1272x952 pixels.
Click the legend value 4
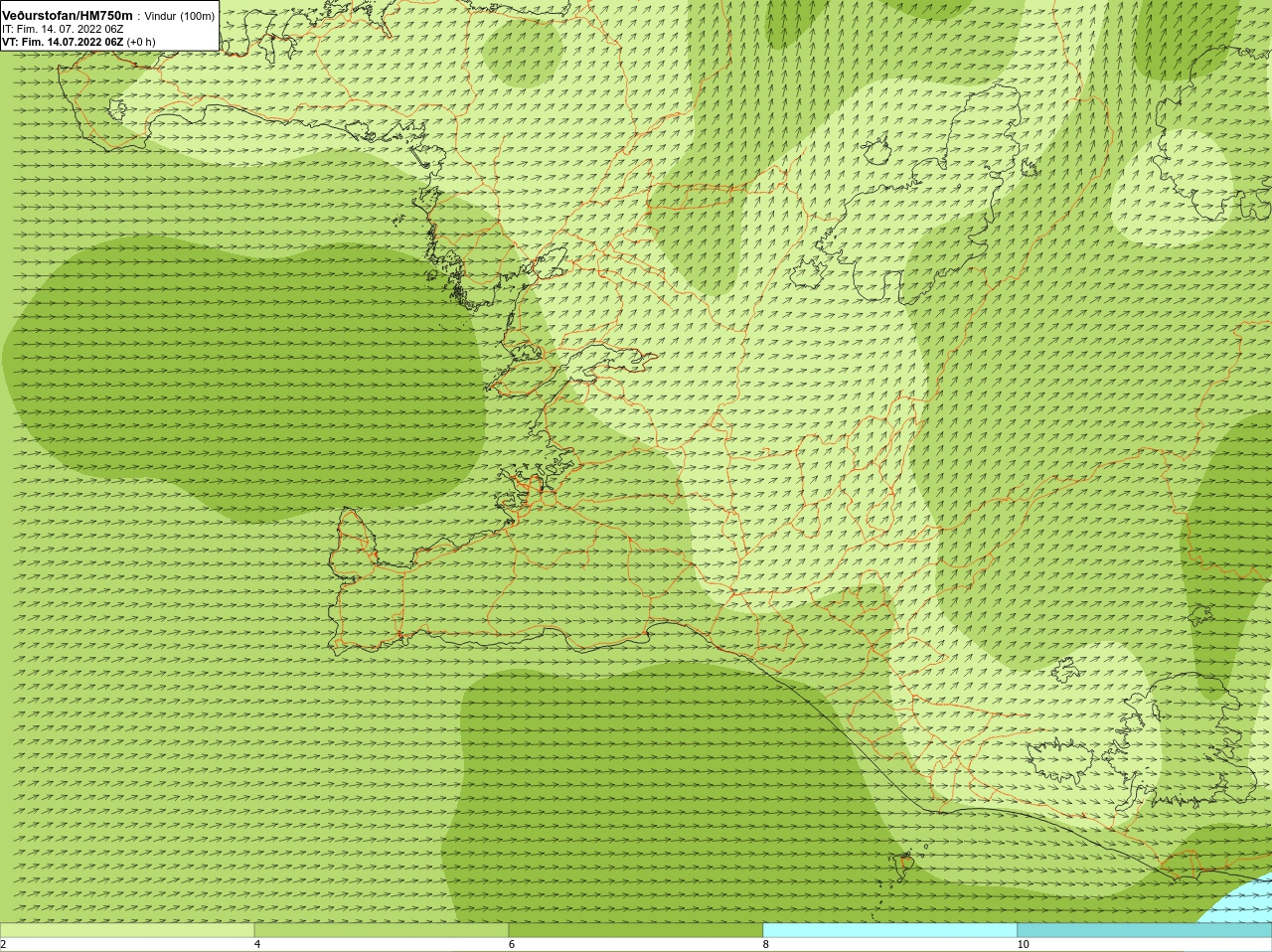(x=257, y=945)
